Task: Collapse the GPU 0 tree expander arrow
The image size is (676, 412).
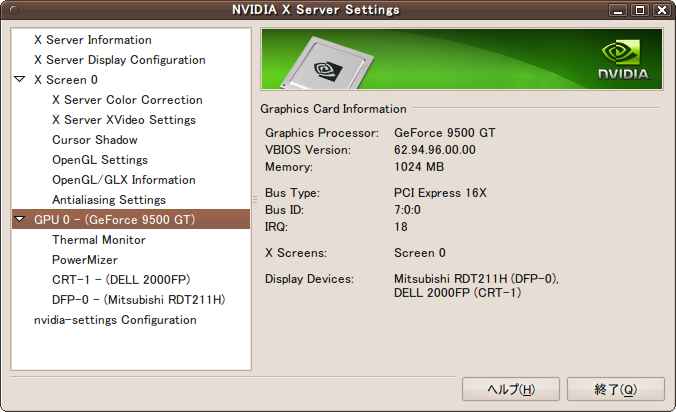Action: tap(20, 220)
